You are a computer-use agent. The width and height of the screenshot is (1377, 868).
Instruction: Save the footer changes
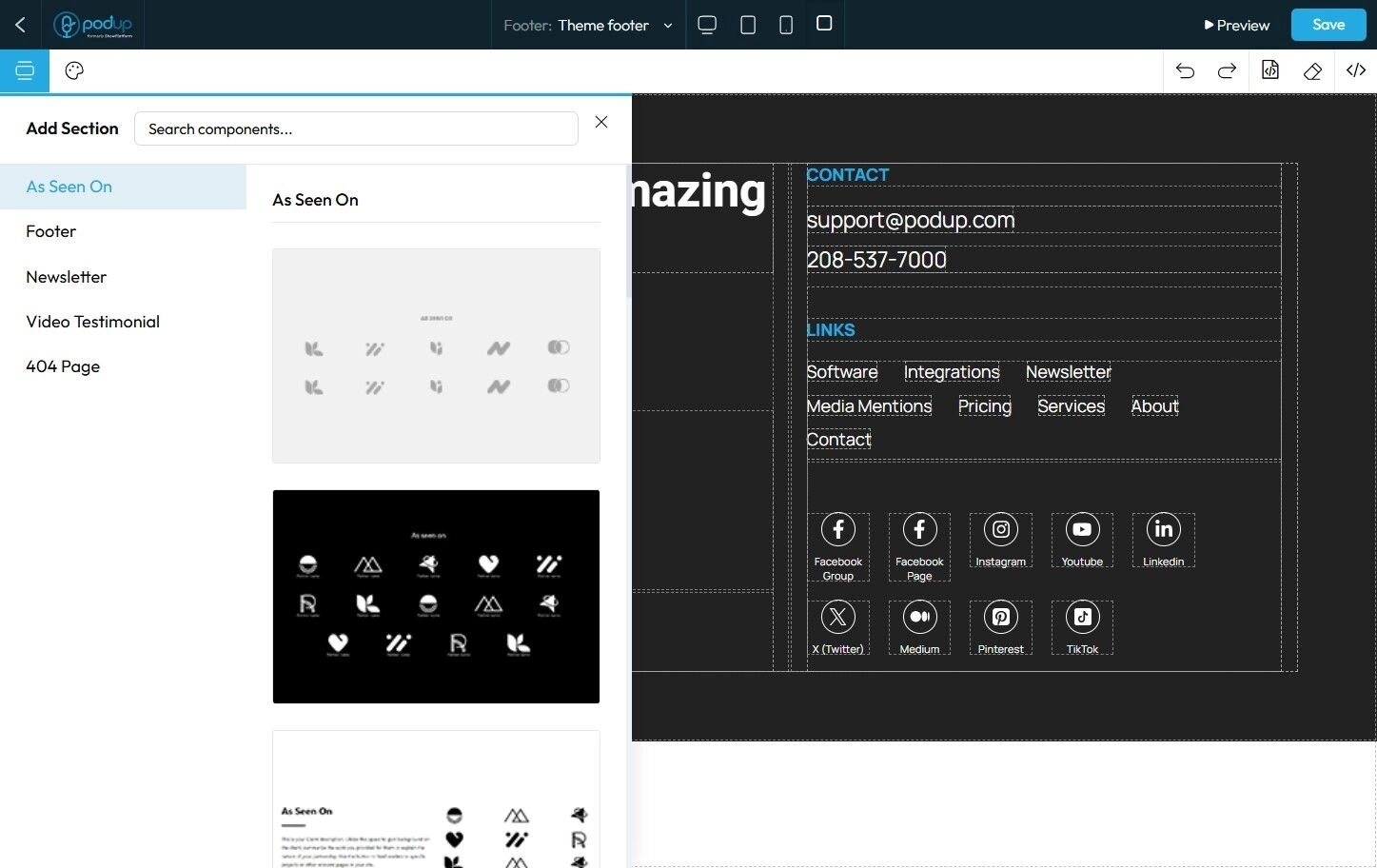pos(1328,25)
